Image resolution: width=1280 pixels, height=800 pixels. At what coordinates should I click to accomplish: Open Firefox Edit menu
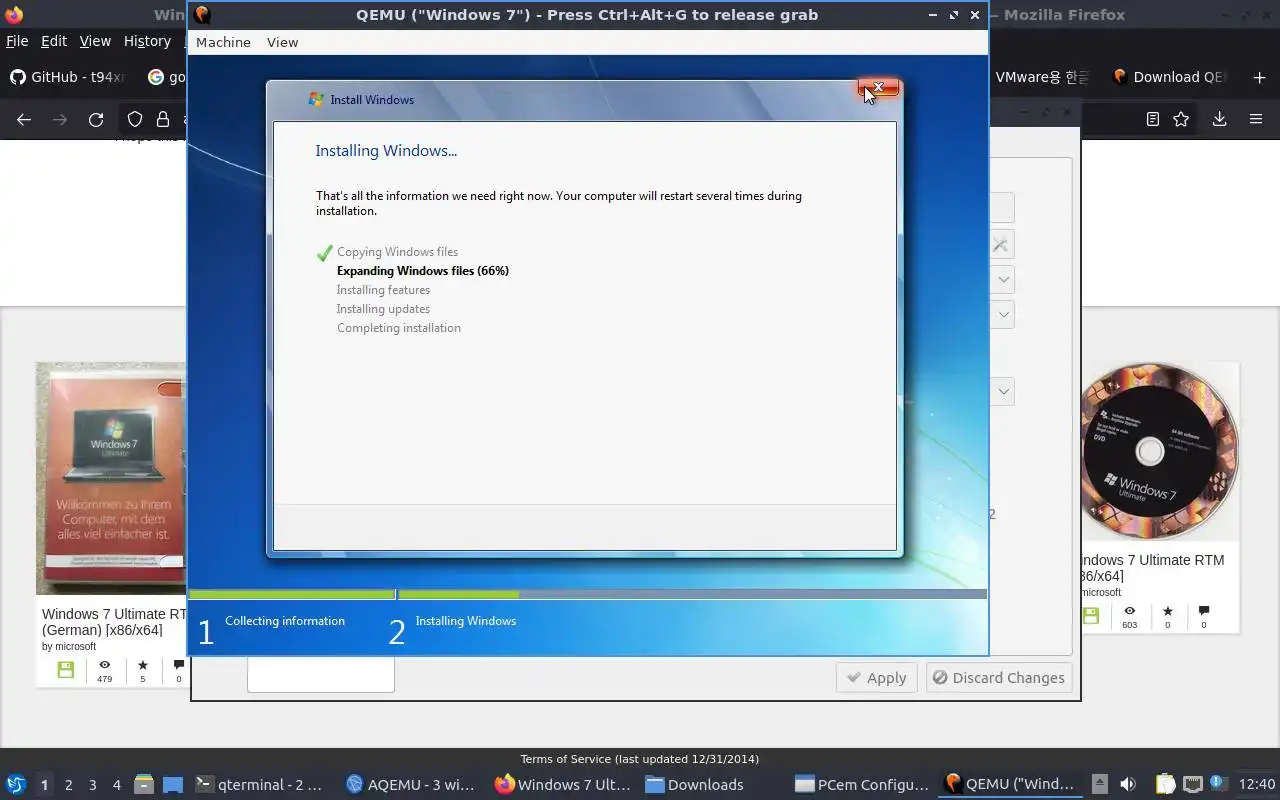54,41
